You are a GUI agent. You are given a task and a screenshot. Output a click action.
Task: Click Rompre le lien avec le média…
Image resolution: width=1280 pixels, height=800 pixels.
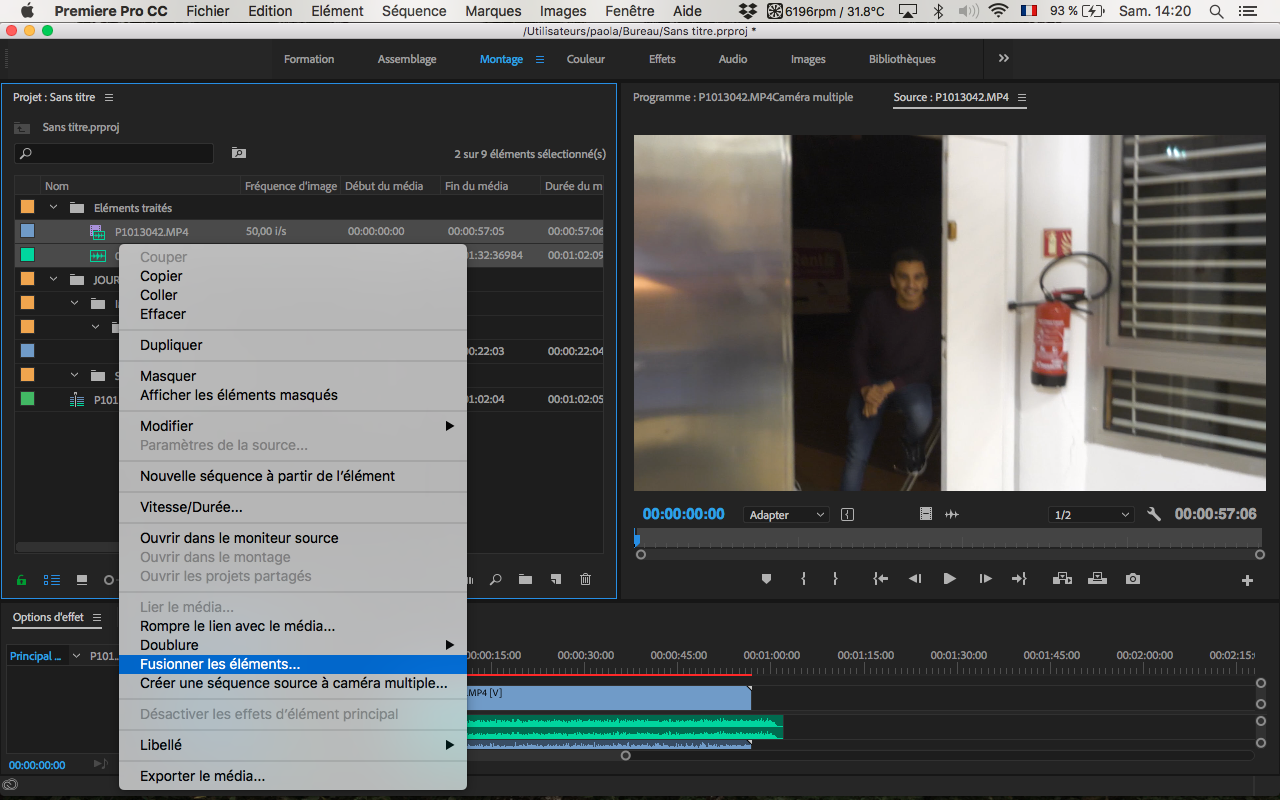coord(293,626)
